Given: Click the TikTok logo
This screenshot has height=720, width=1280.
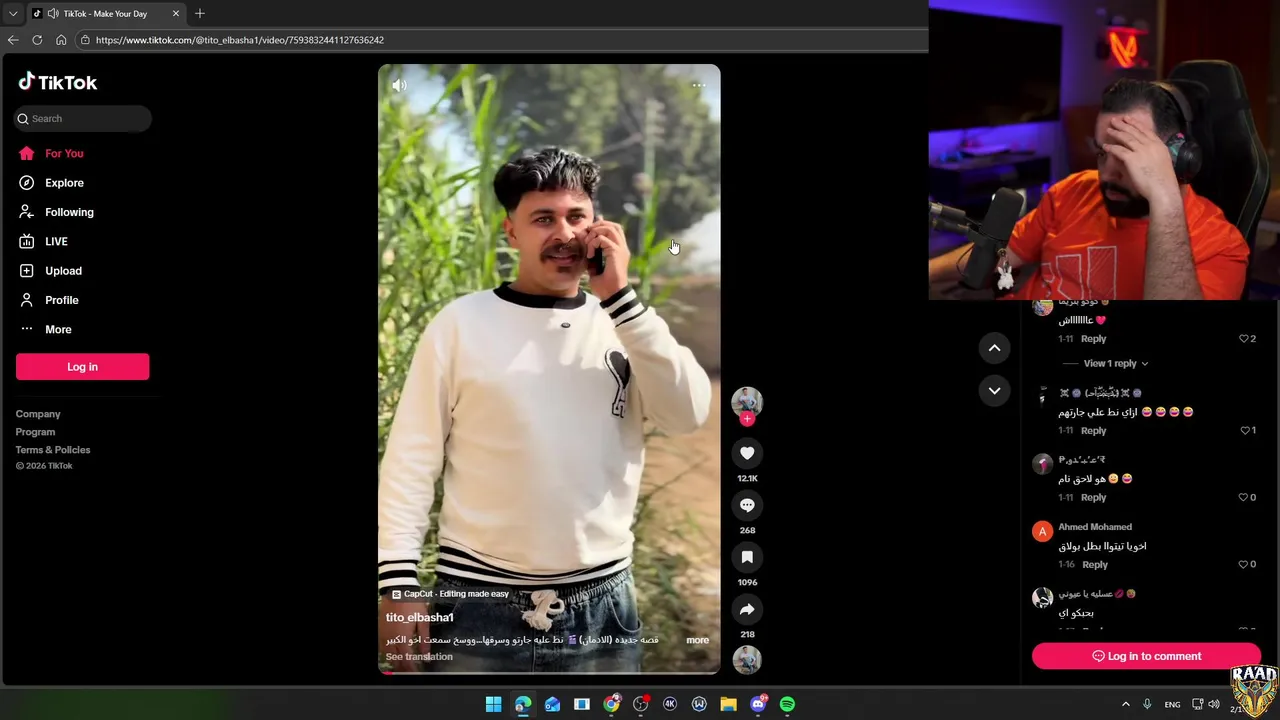Looking at the screenshot, I should [58, 82].
